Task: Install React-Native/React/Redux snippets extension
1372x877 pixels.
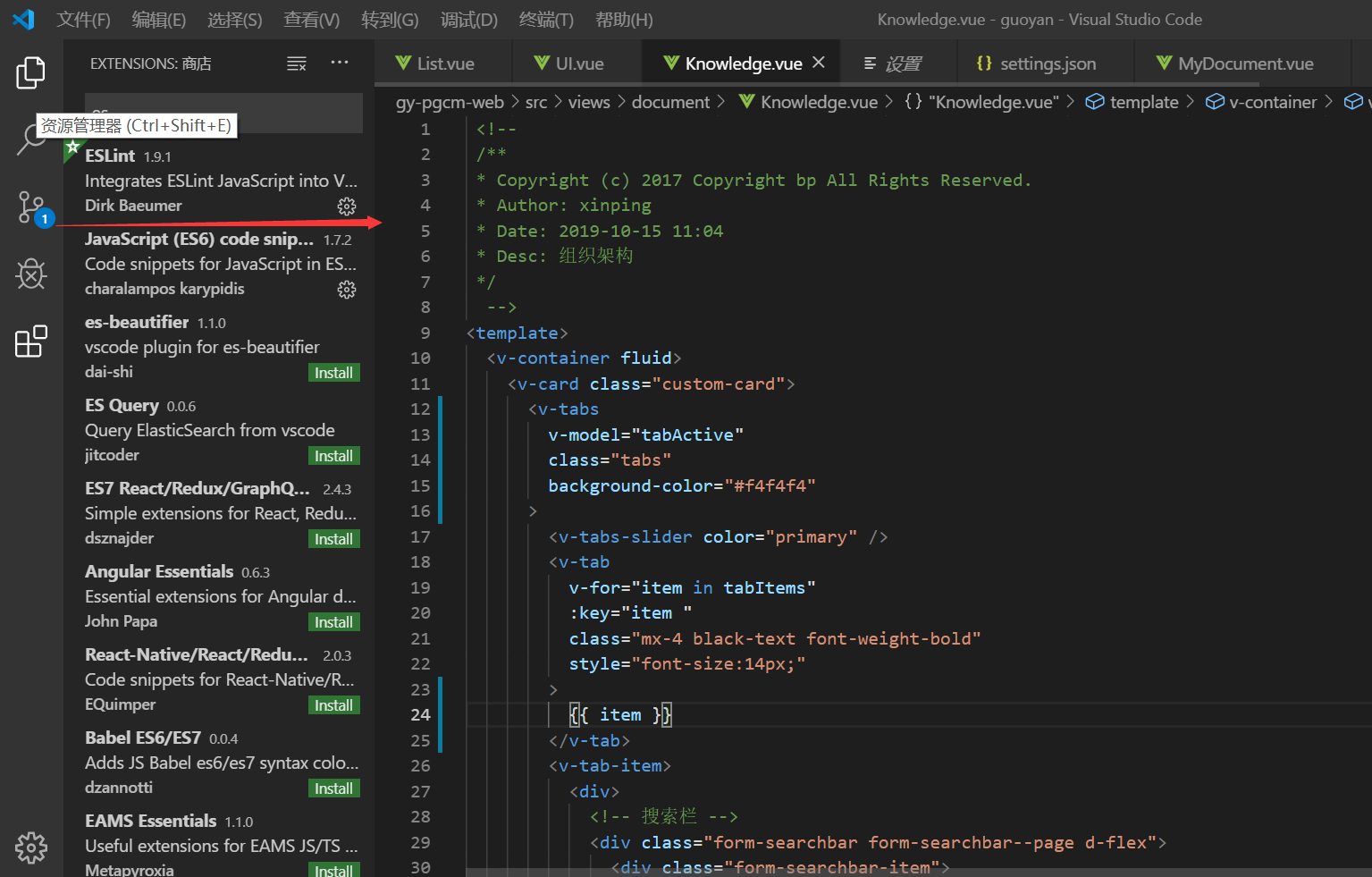Action: [x=333, y=705]
